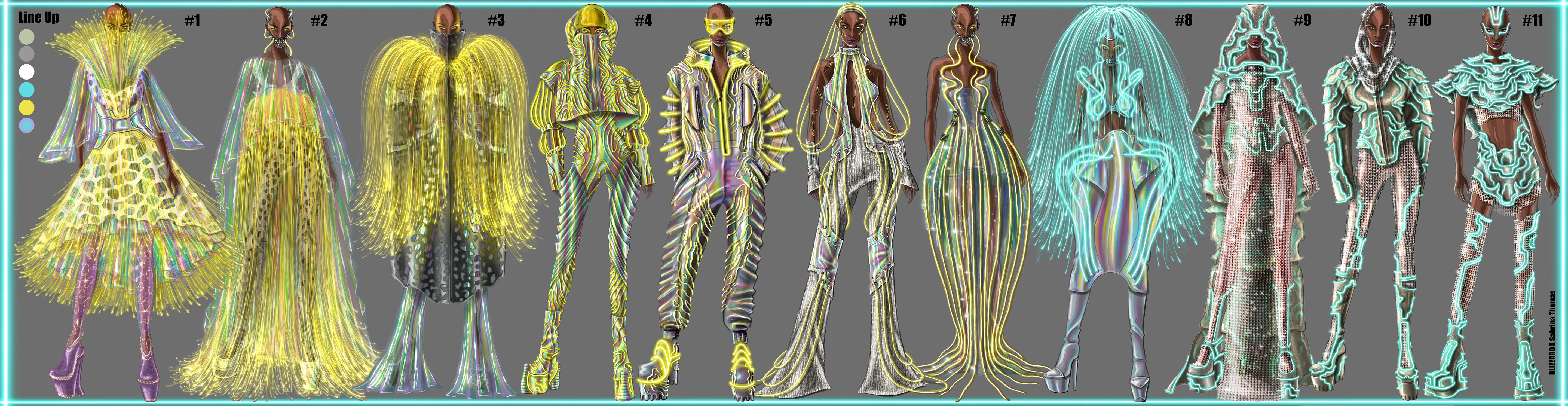Select the gray color swatch
1568x406 pixels.
[26, 54]
